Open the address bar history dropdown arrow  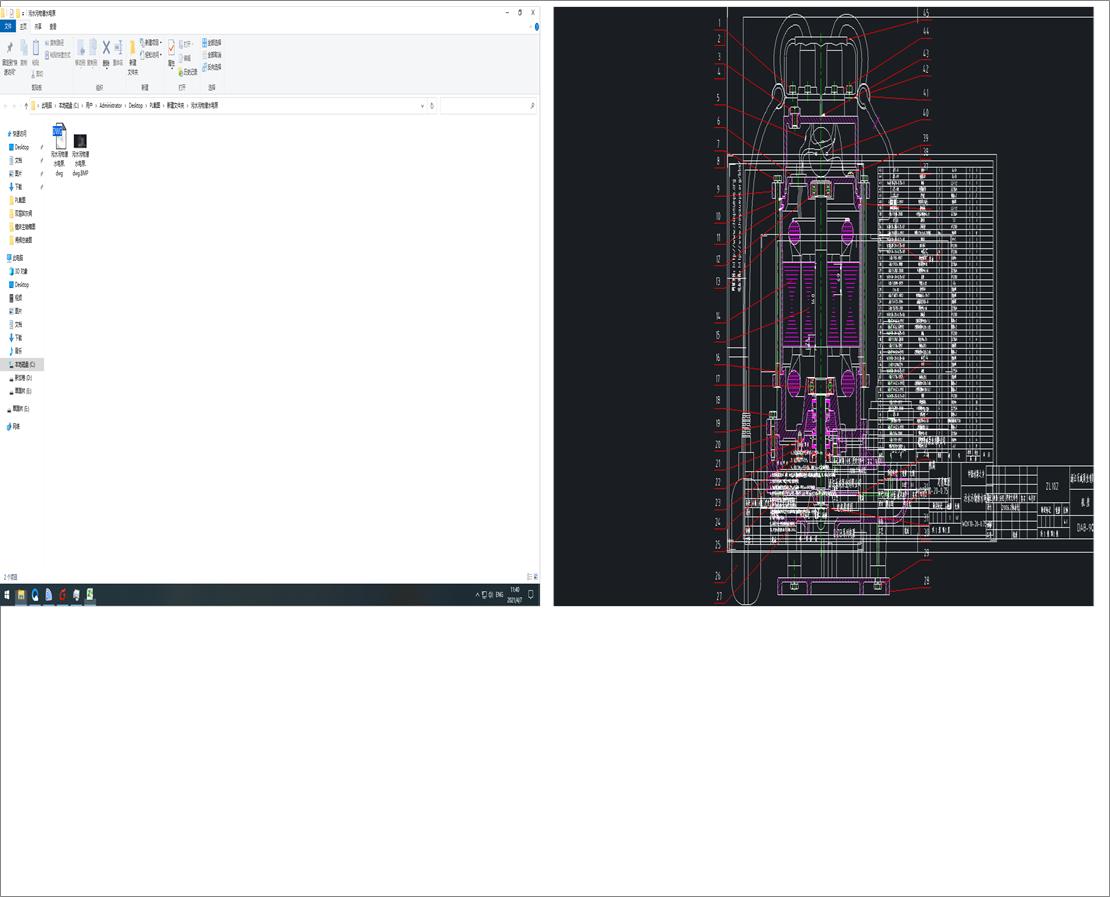[423, 105]
